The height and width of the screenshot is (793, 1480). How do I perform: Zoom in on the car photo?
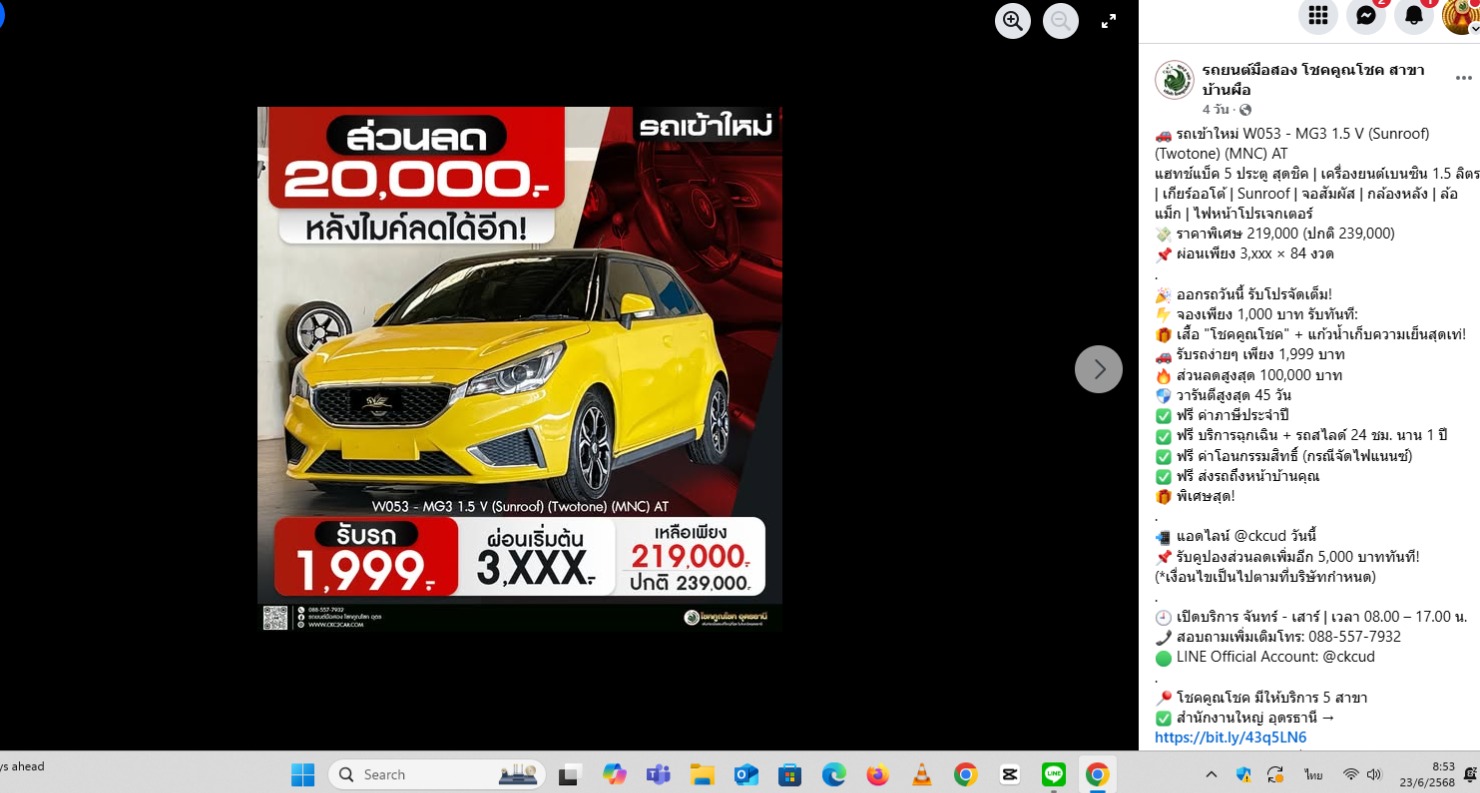pos(1013,21)
